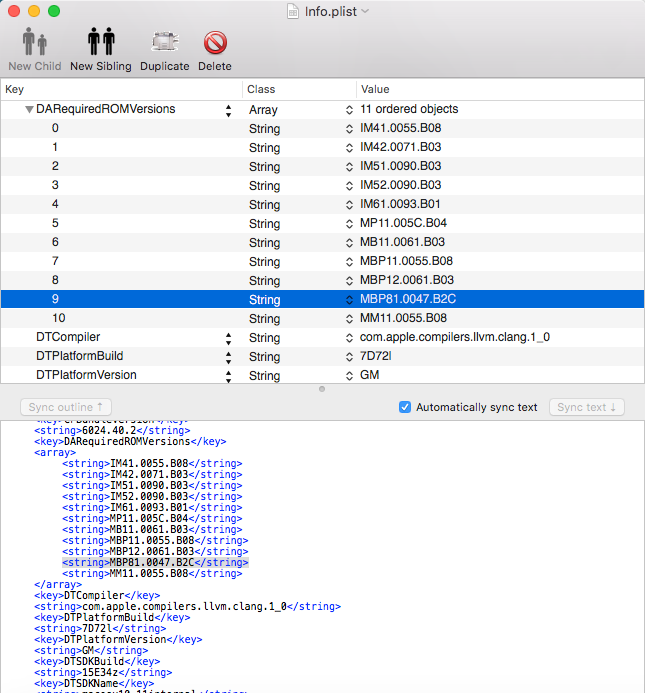Open class popup for DARequiredROMVersions Array
645x693 pixels.
coord(349,110)
